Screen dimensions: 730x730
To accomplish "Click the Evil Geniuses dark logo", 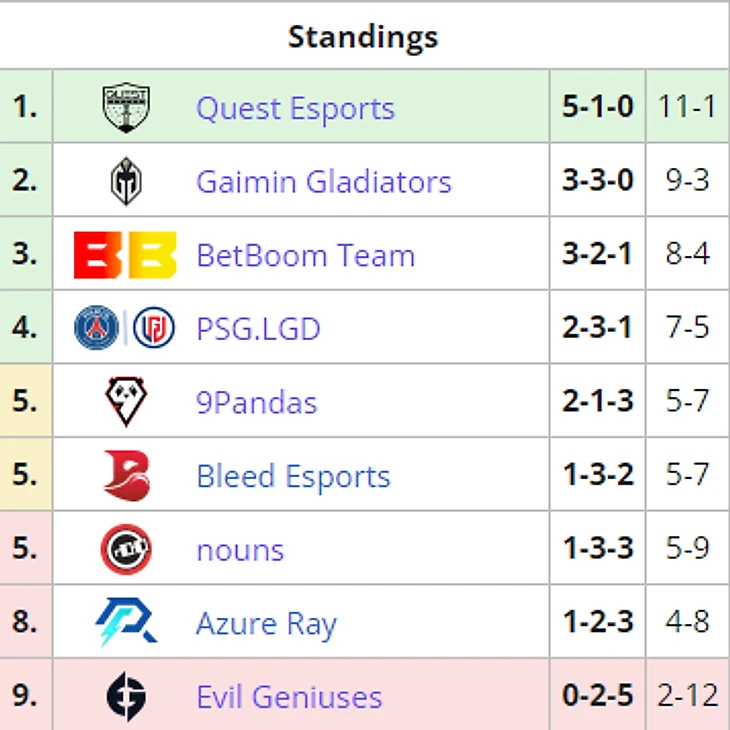I will [126, 696].
